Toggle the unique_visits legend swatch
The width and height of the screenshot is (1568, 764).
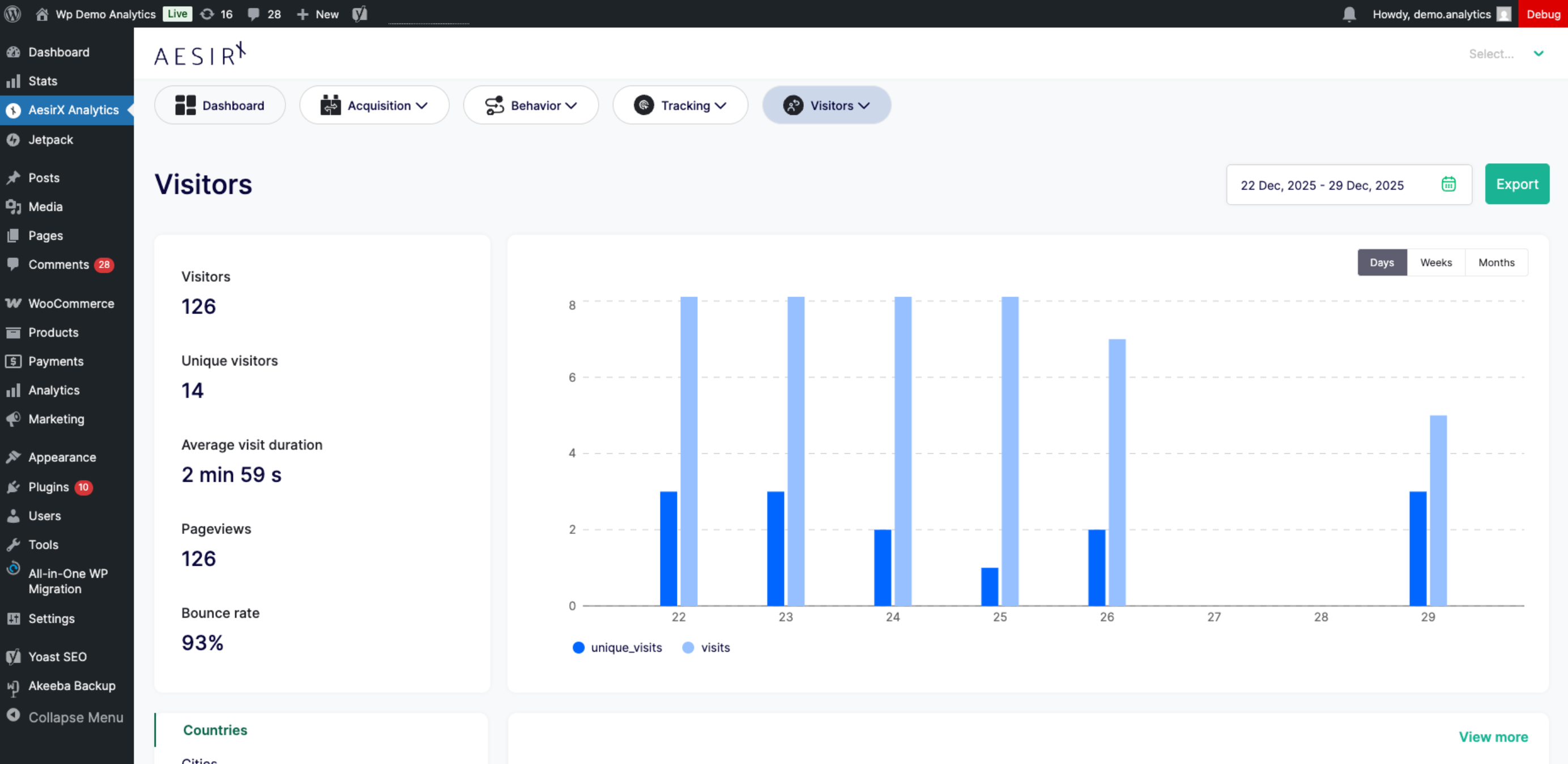tap(578, 648)
